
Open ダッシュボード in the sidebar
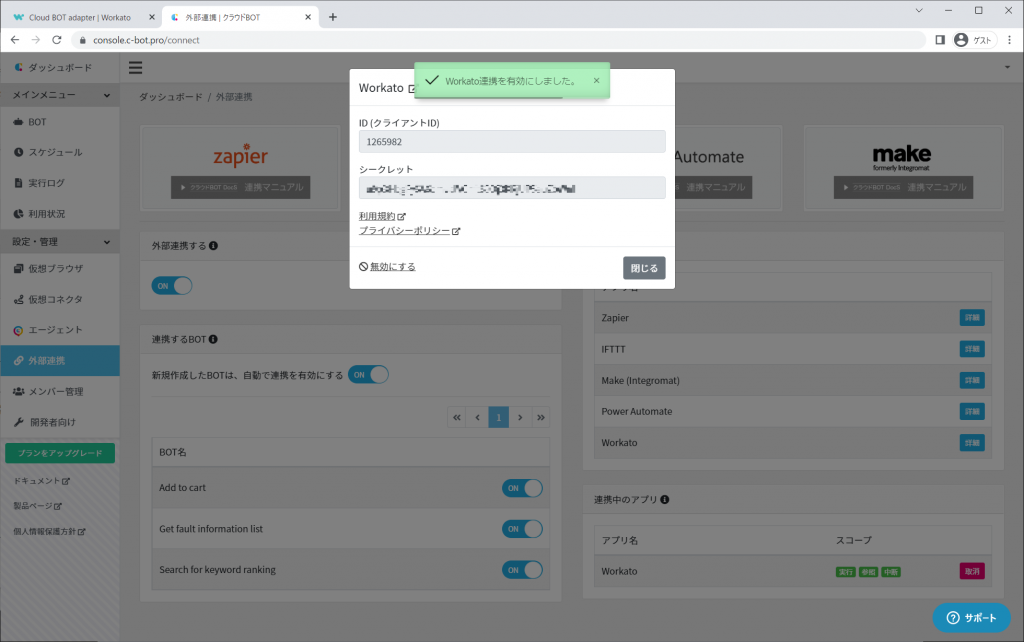(x=60, y=67)
